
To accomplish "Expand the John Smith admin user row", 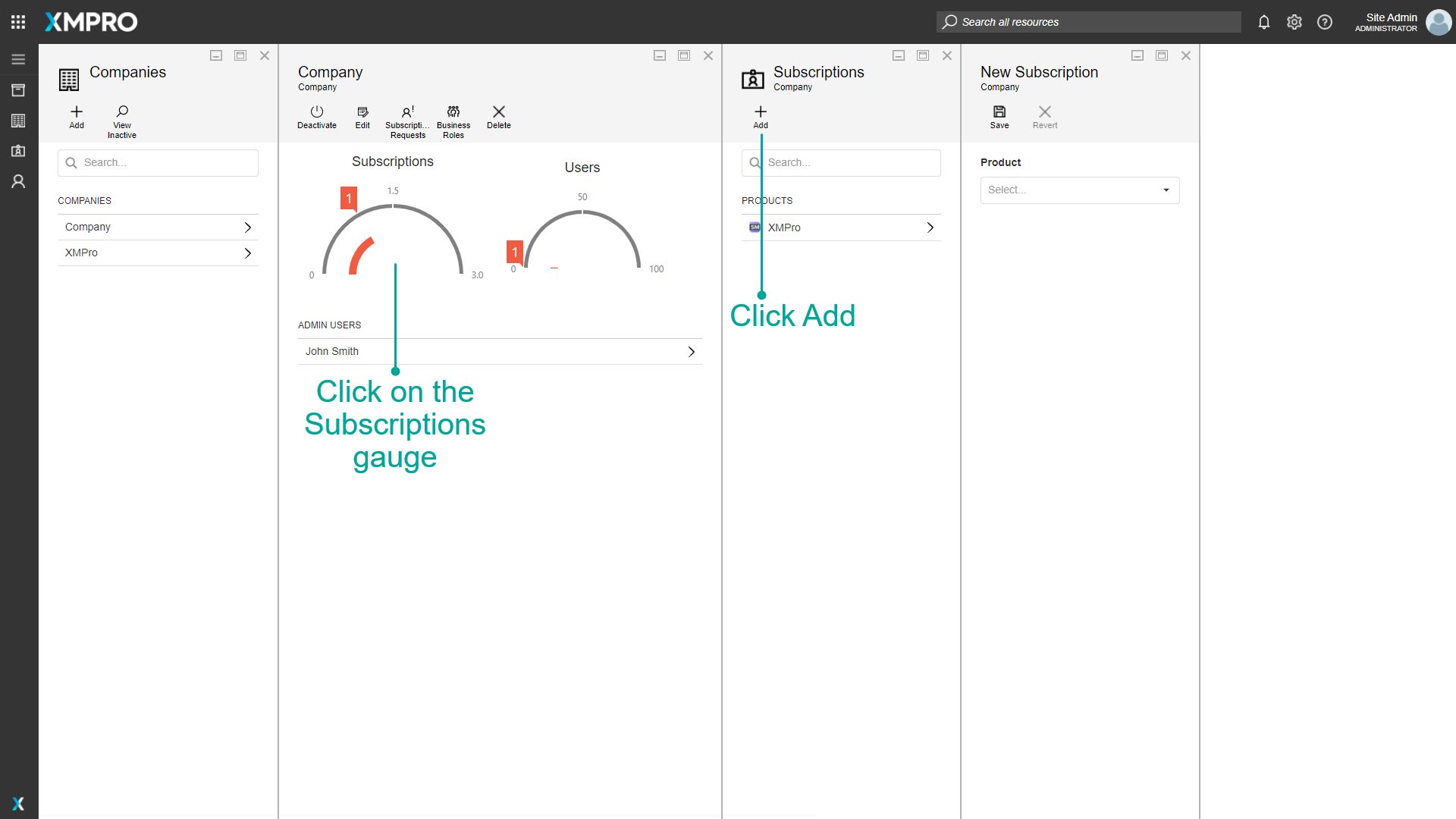I will pyautogui.click(x=499, y=352).
